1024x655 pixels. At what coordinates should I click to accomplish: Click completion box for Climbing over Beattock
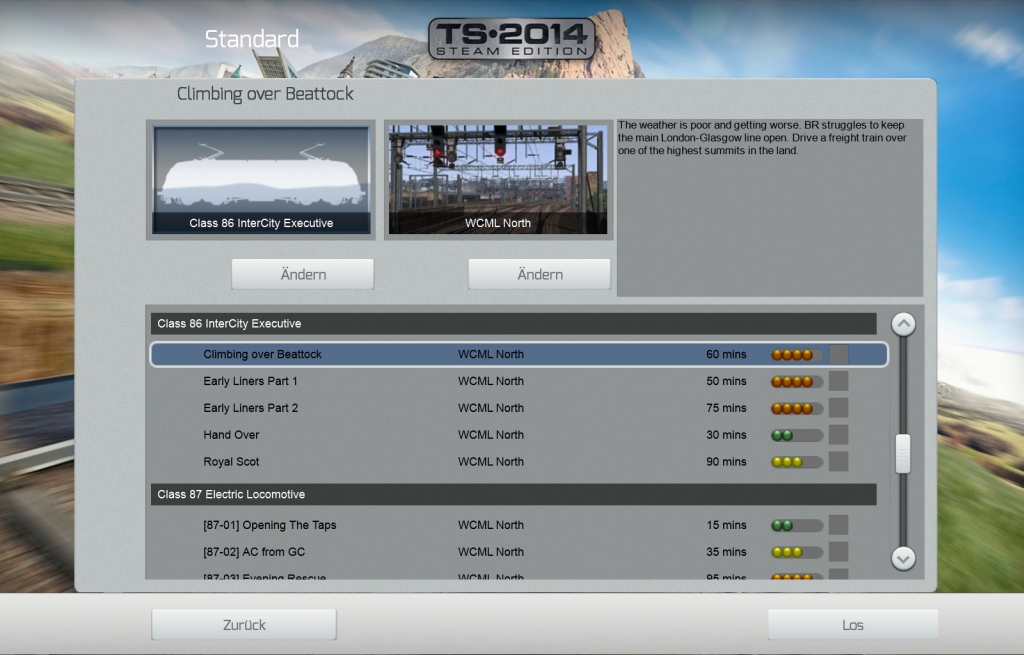[839, 355]
